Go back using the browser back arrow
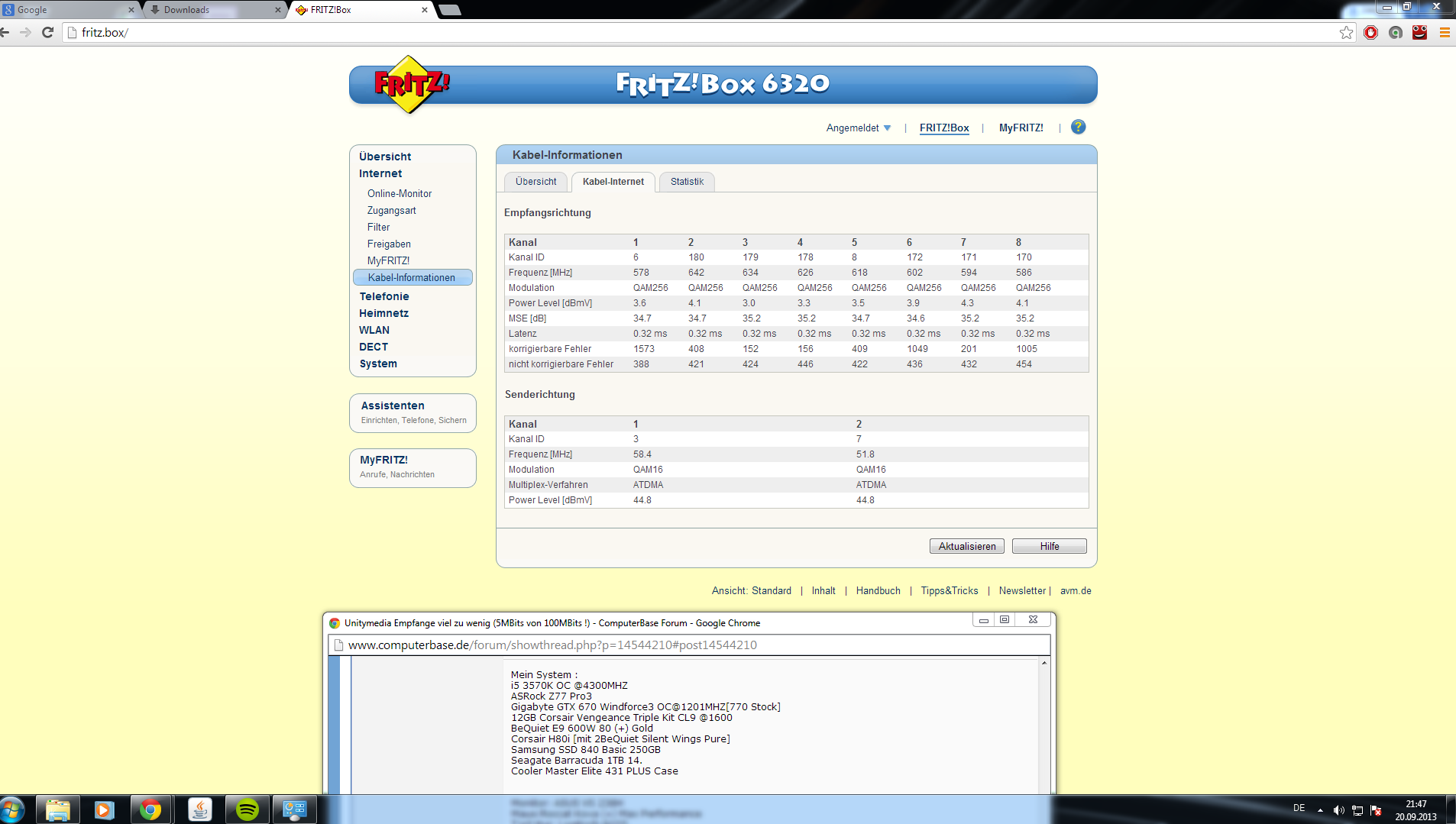The height and width of the screenshot is (824, 1456). point(5,32)
